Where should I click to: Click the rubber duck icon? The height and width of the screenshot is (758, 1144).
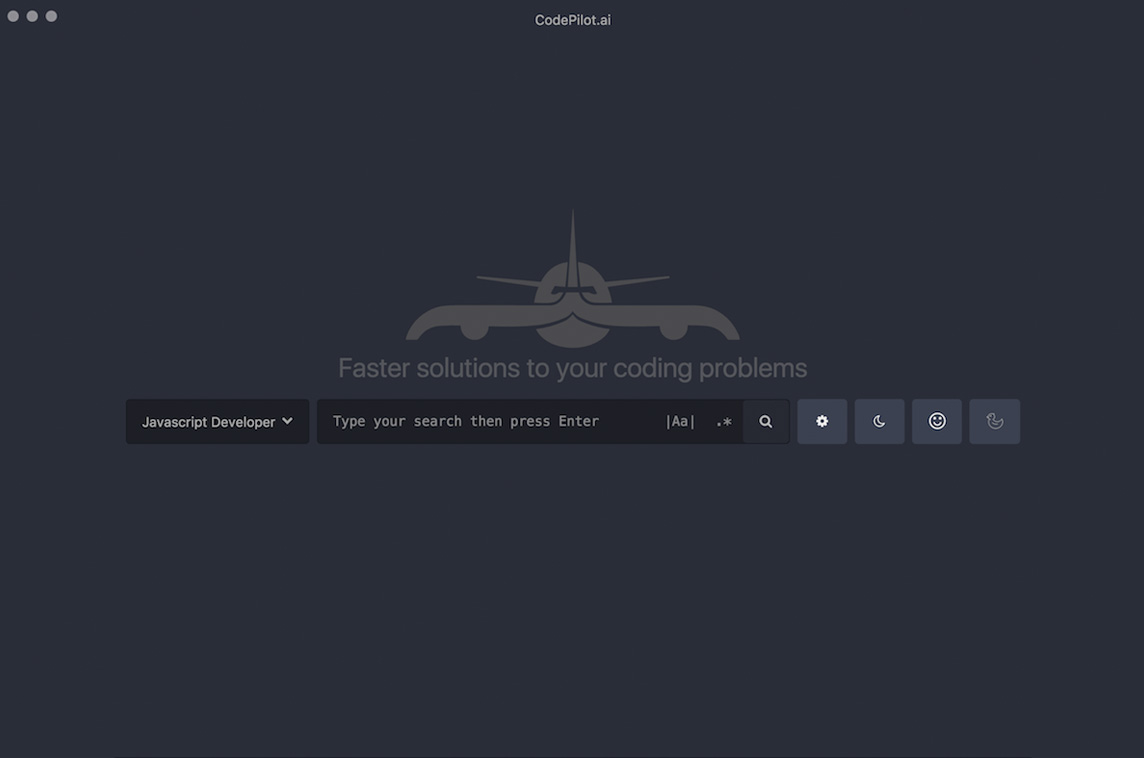pos(994,422)
